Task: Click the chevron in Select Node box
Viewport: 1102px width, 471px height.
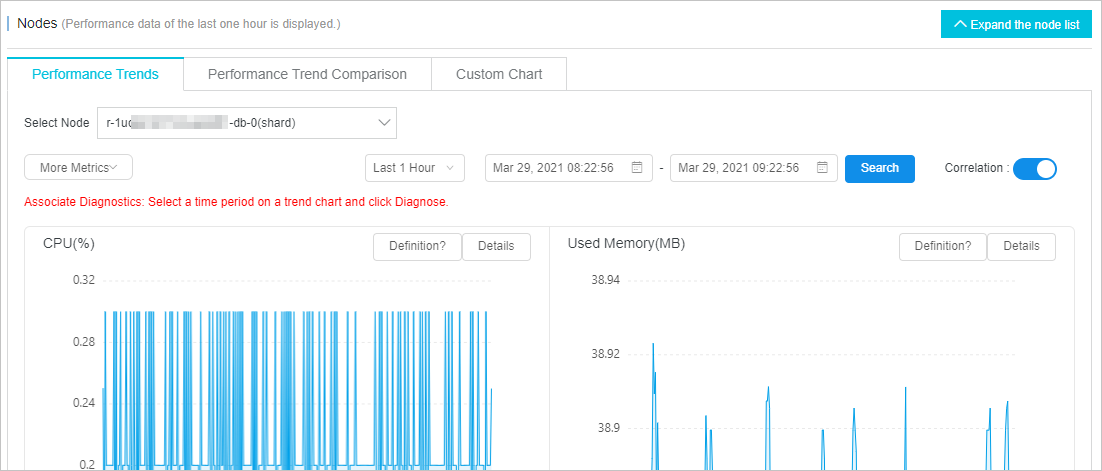Action: coord(384,122)
